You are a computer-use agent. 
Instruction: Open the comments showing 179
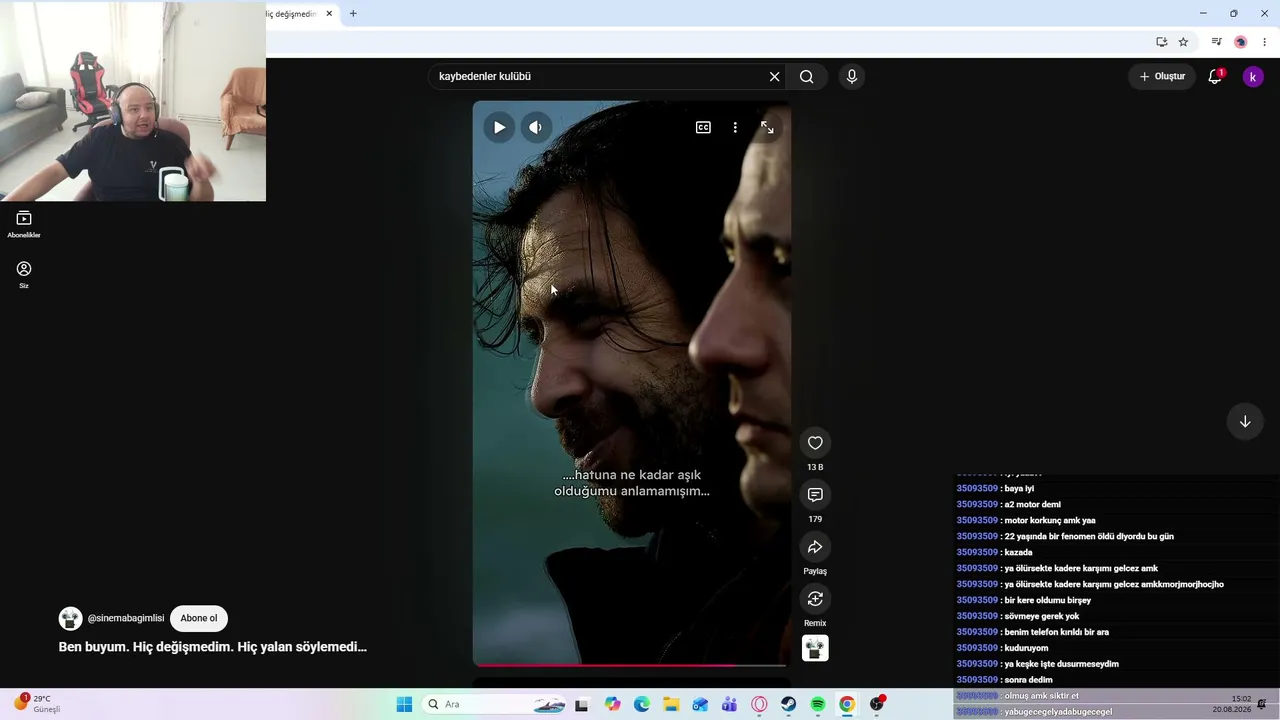click(815, 495)
